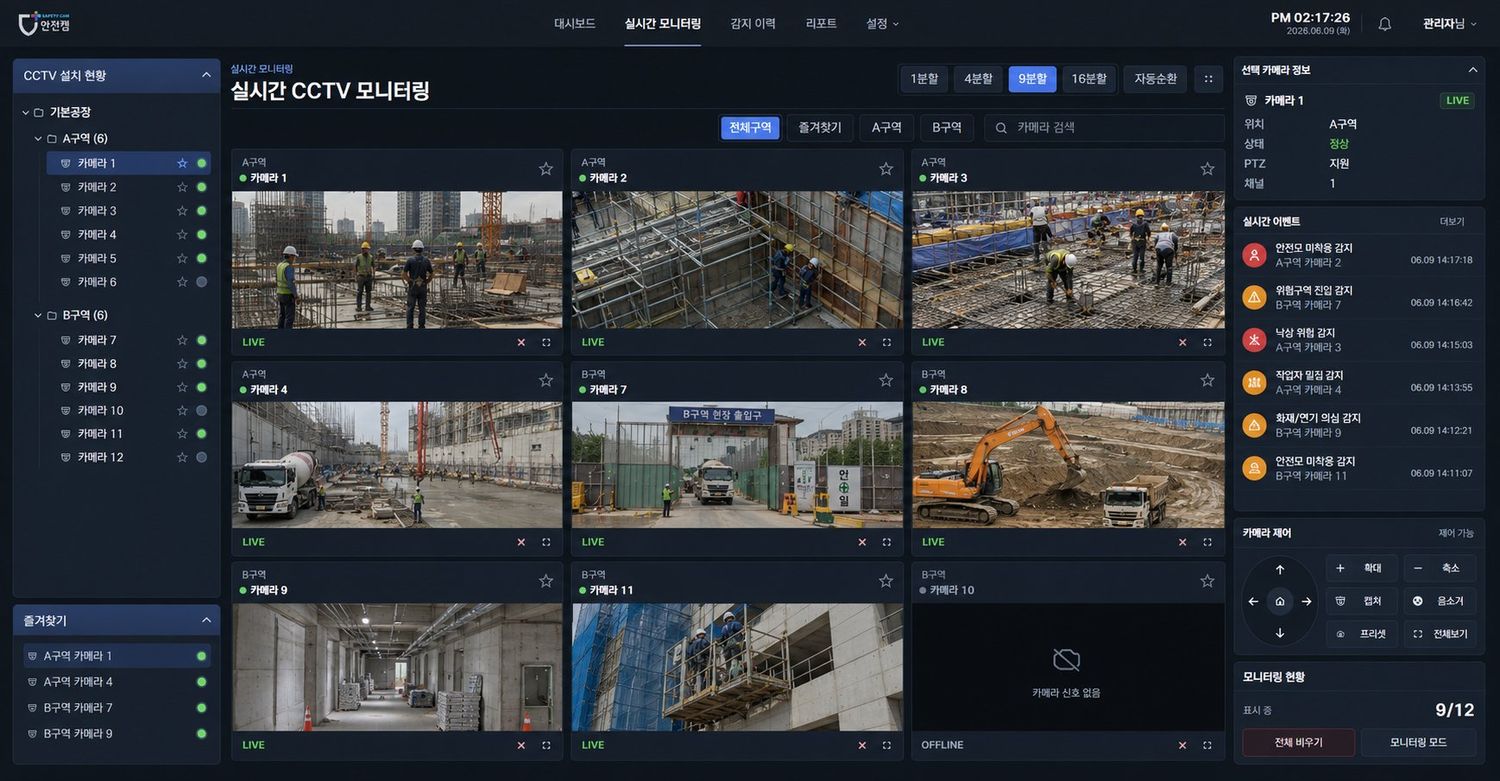Open the 안전모 미착용 감지 event for 카메라 2
Viewport: 1500px width, 781px height.
(1359, 255)
